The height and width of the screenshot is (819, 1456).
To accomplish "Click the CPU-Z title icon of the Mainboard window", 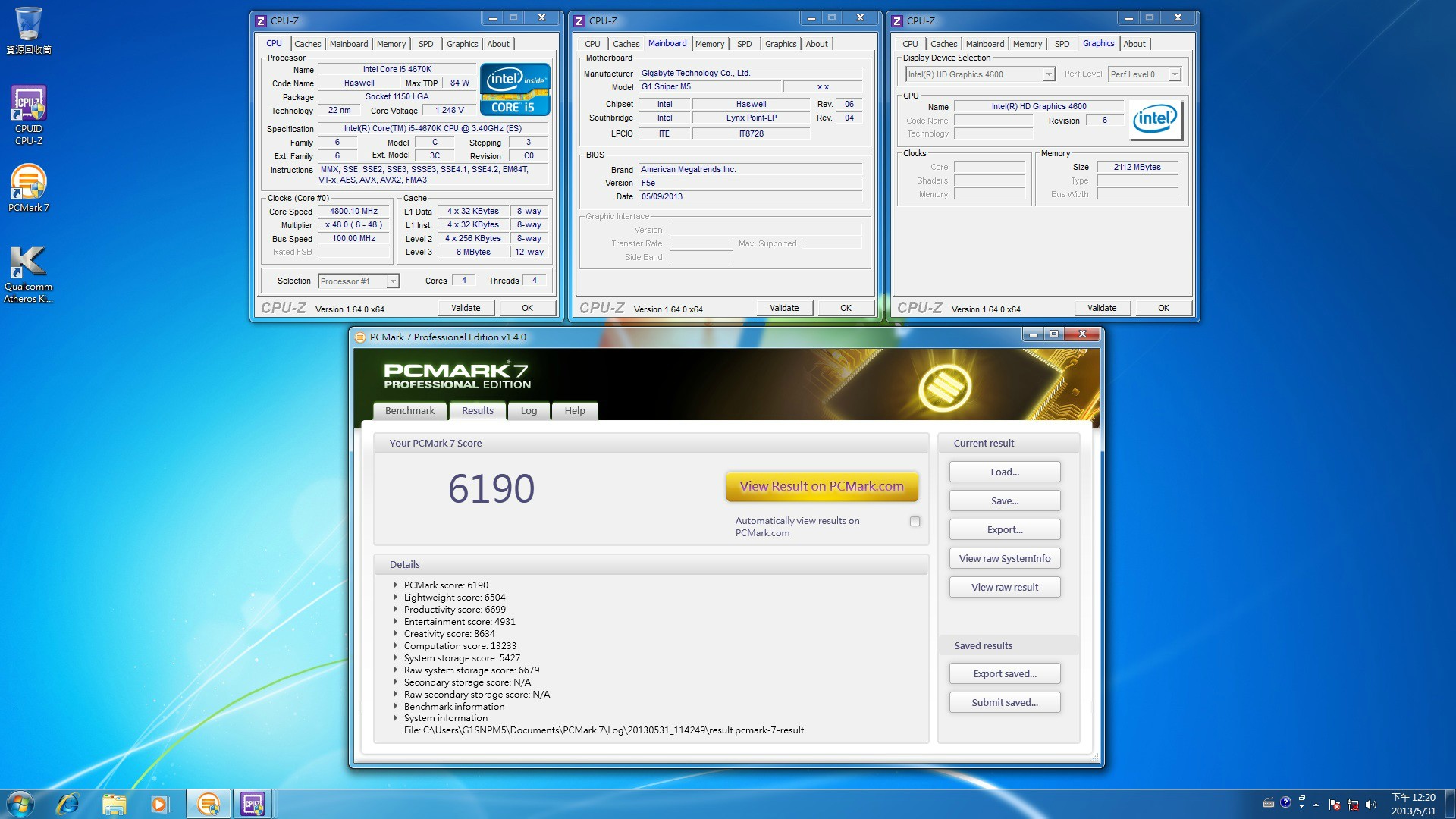I will [x=579, y=21].
